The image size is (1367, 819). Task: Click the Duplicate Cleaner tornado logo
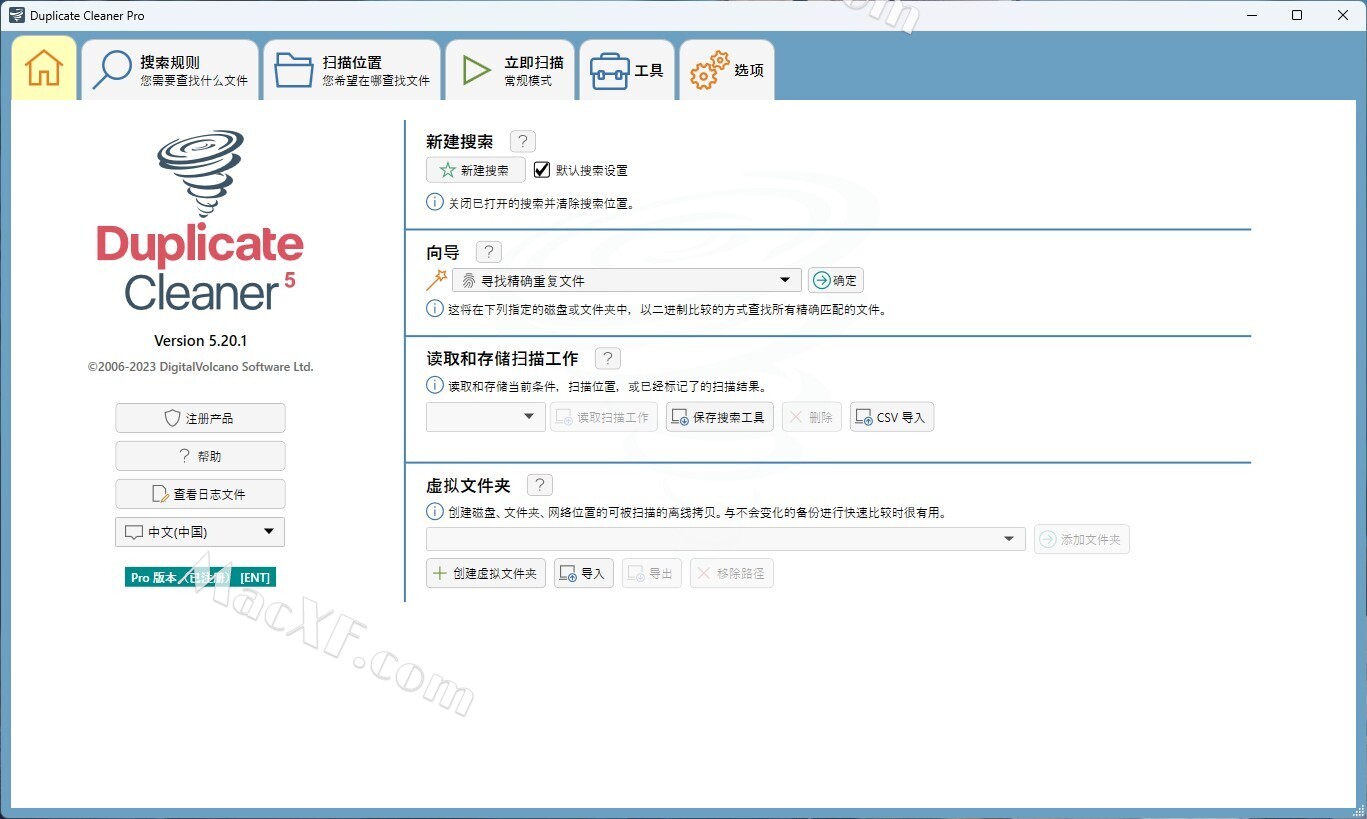(200, 172)
